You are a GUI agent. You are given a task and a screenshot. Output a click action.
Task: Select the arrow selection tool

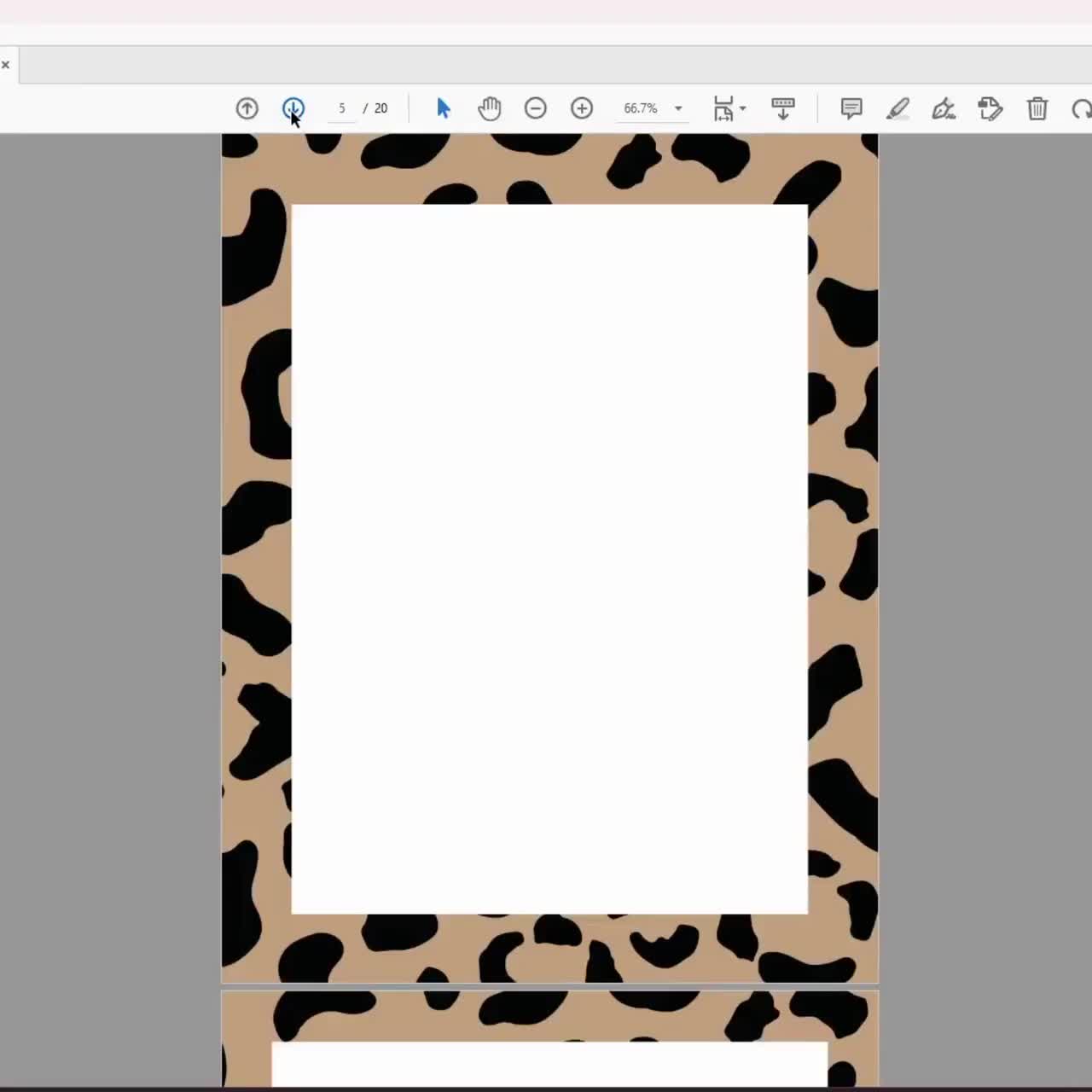(443, 108)
